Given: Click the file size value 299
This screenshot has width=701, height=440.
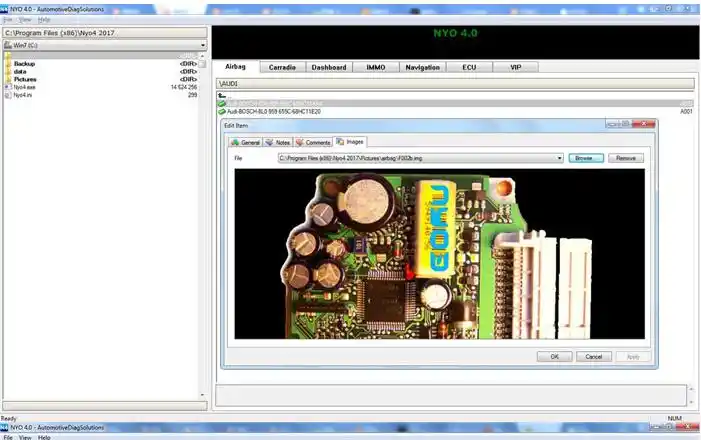Looking at the screenshot, I should [x=193, y=95].
